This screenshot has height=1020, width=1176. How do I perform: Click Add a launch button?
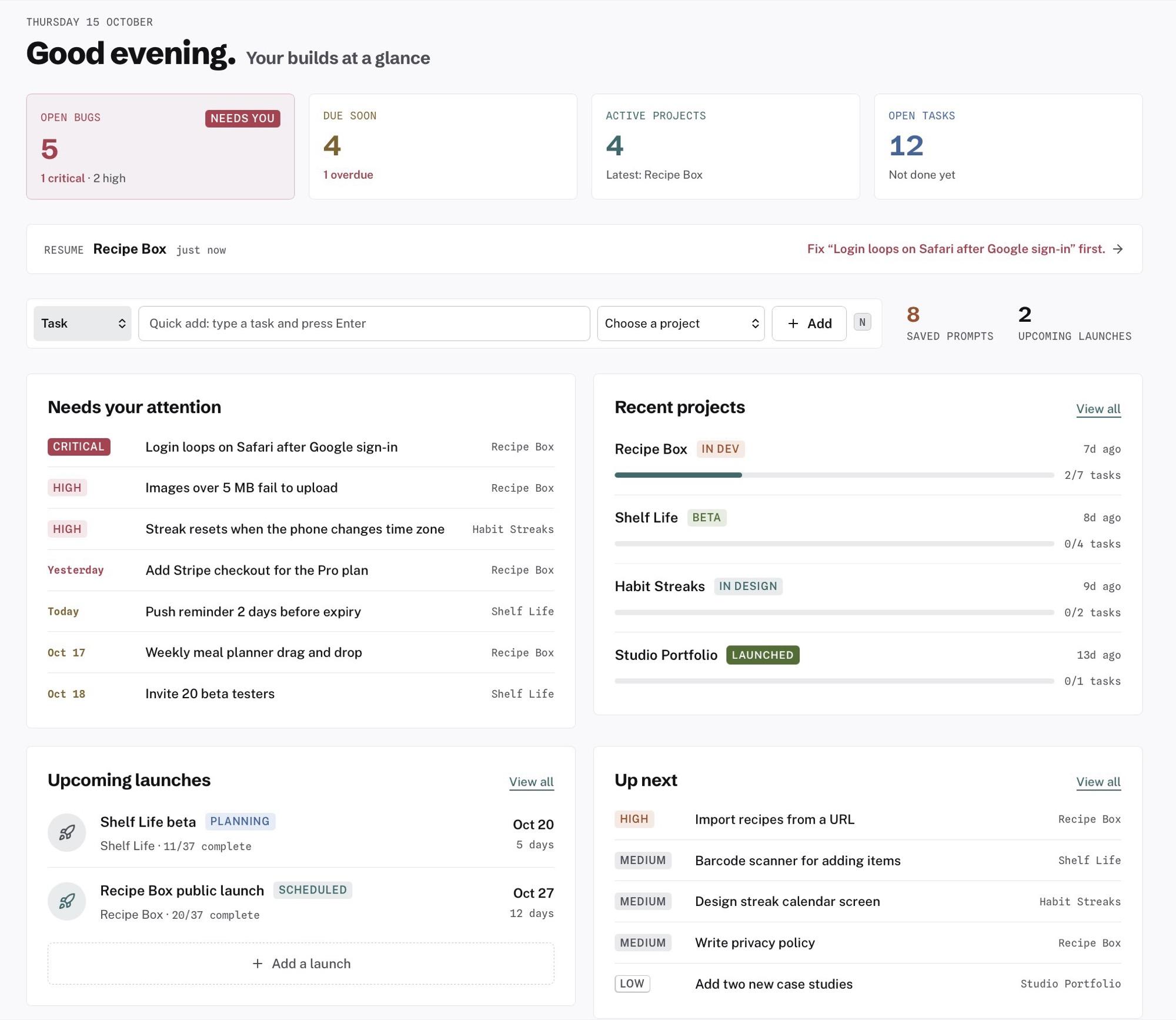coord(301,964)
